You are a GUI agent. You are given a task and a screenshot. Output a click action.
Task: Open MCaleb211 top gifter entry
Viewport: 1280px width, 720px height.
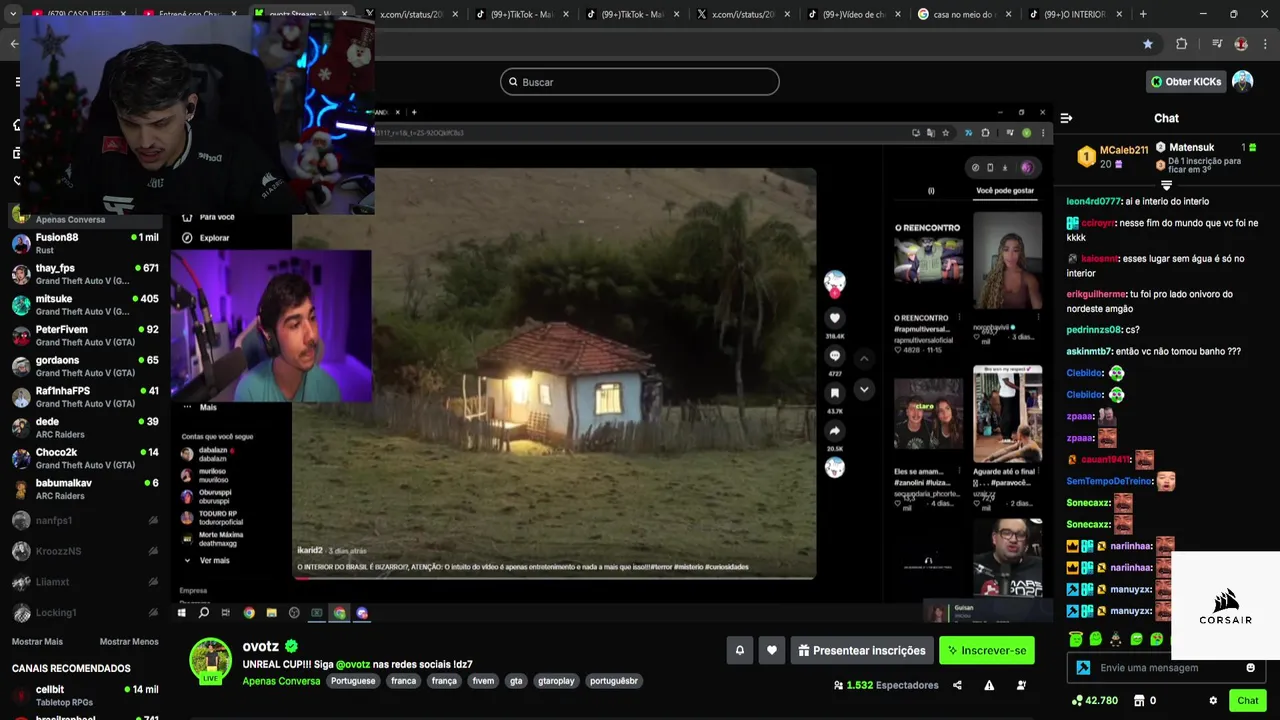(x=1113, y=156)
